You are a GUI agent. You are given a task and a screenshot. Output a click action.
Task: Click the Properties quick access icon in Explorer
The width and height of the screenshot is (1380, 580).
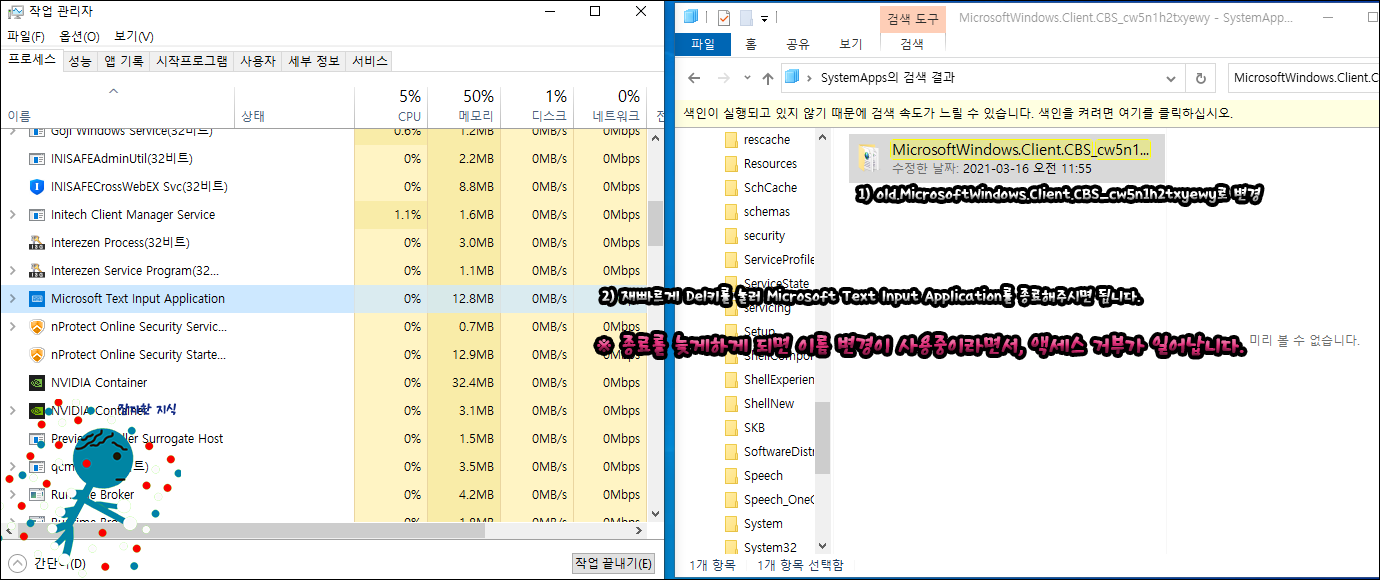[x=724, y=17]
